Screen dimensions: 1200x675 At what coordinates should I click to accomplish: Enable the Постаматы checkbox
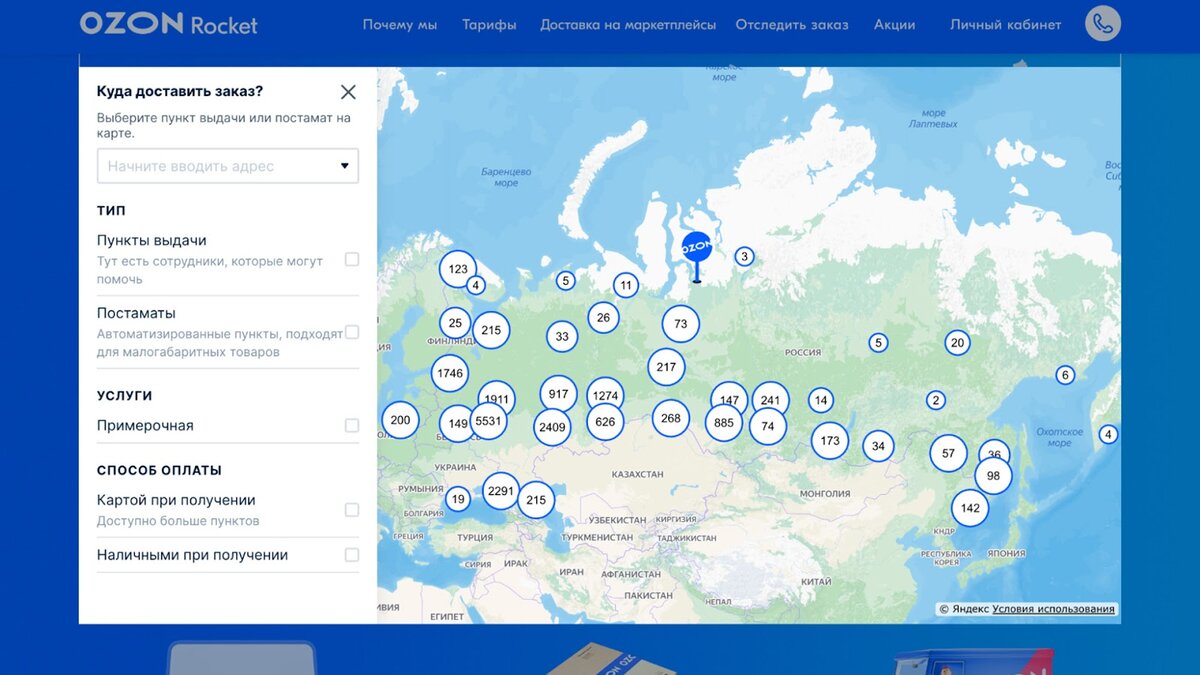[352, 332]
